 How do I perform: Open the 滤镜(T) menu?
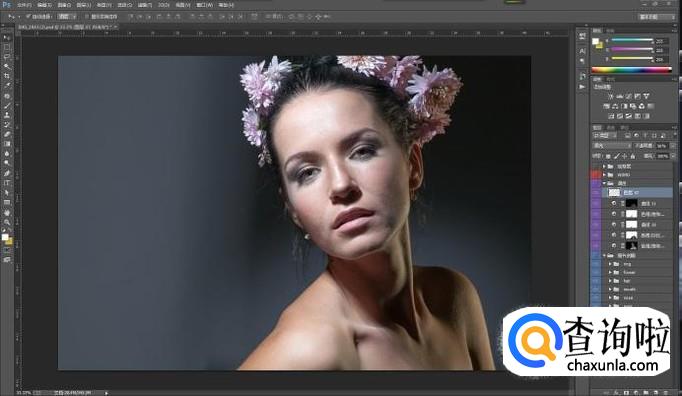coord(145,5)
